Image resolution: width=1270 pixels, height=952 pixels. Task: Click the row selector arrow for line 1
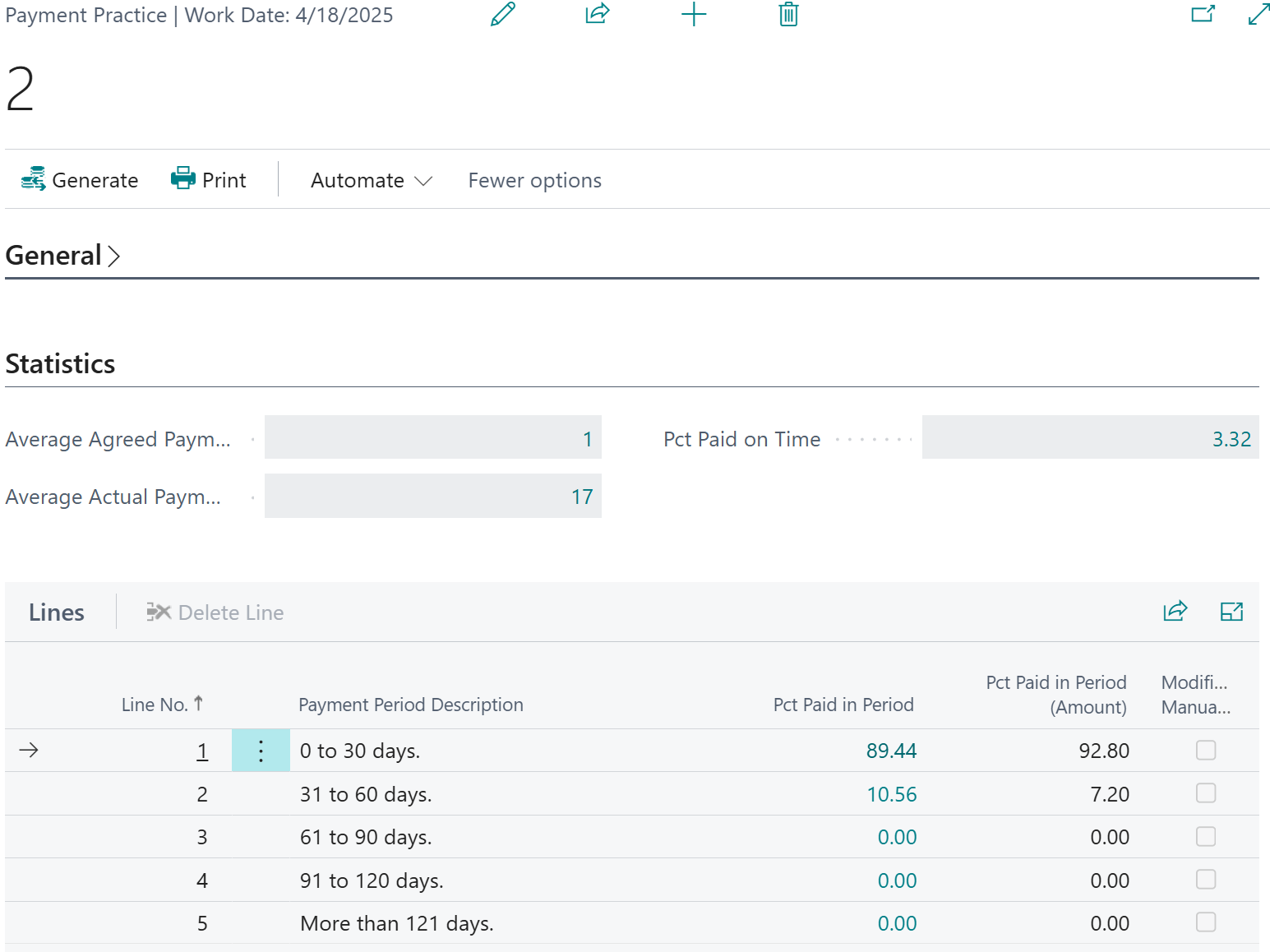pos(29,751)
